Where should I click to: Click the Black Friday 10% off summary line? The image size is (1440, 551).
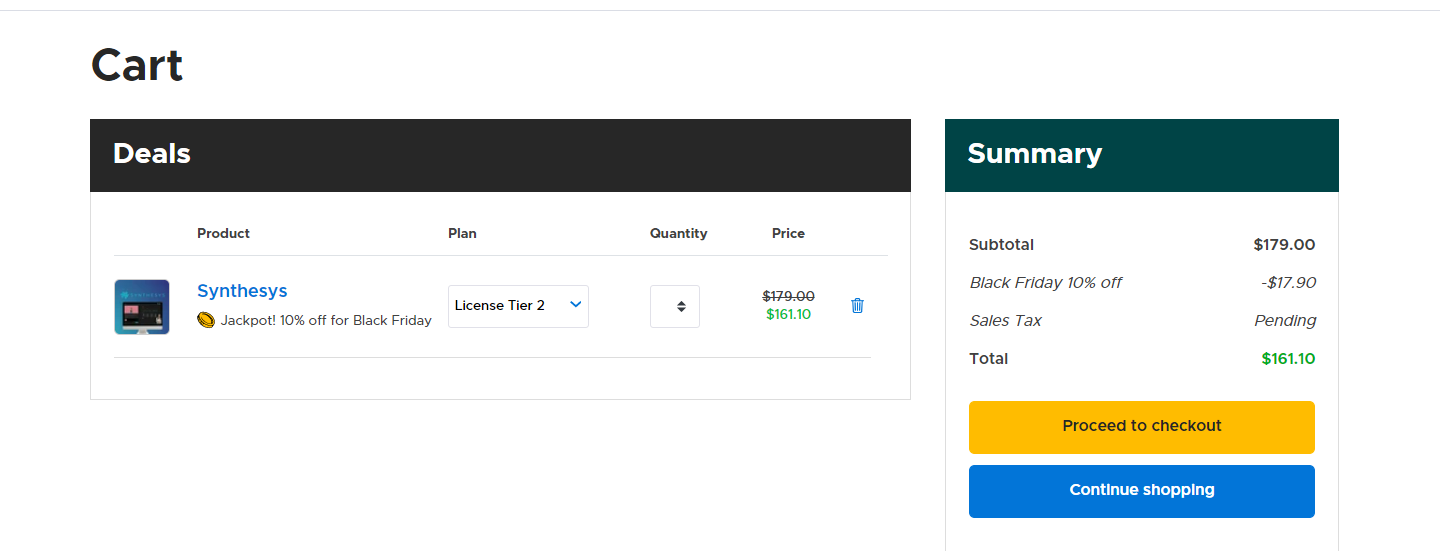click(x=1045, y=283)
